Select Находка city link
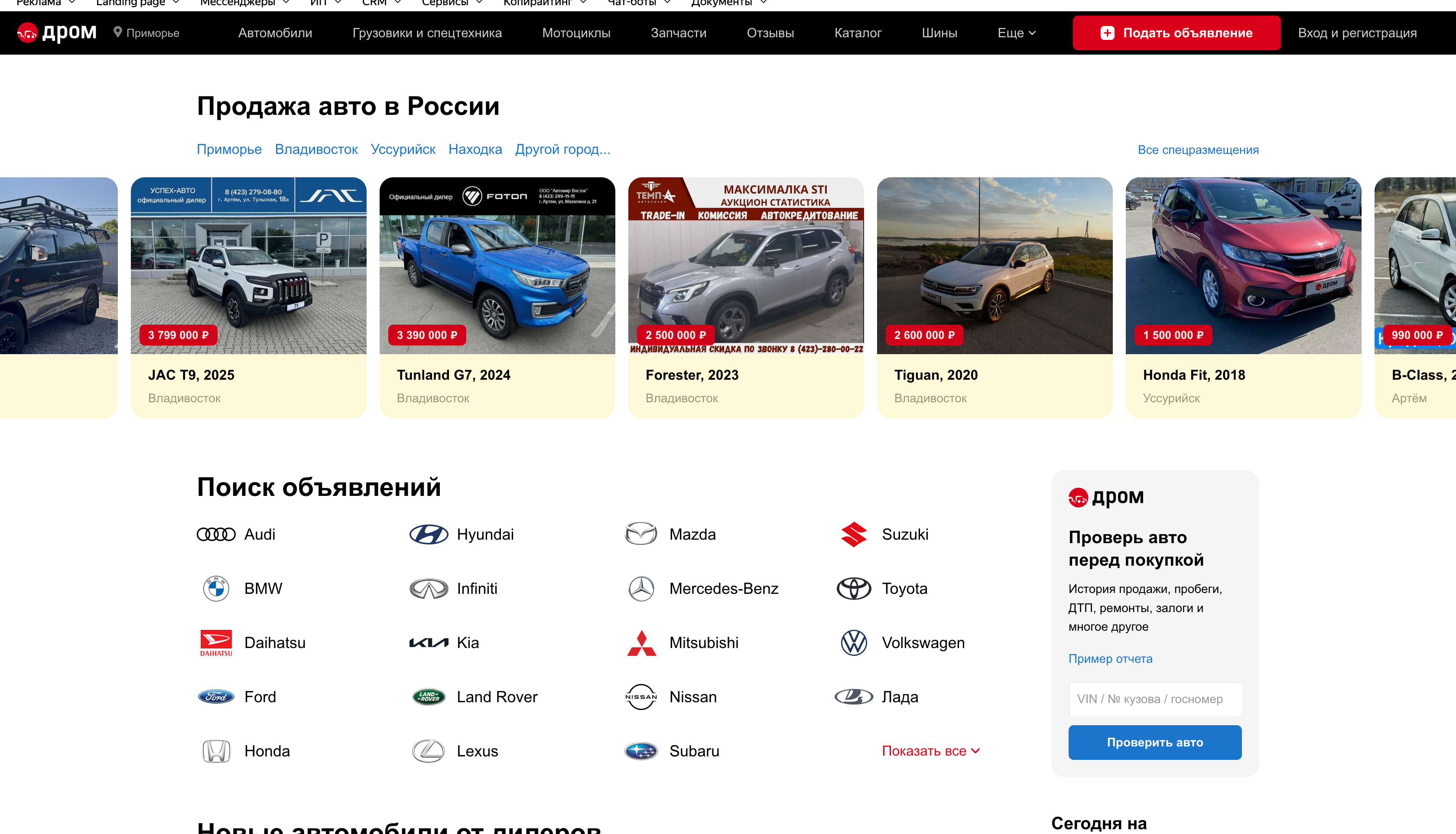This screenshot has width=1456, height=834. (x=475, y=149)
